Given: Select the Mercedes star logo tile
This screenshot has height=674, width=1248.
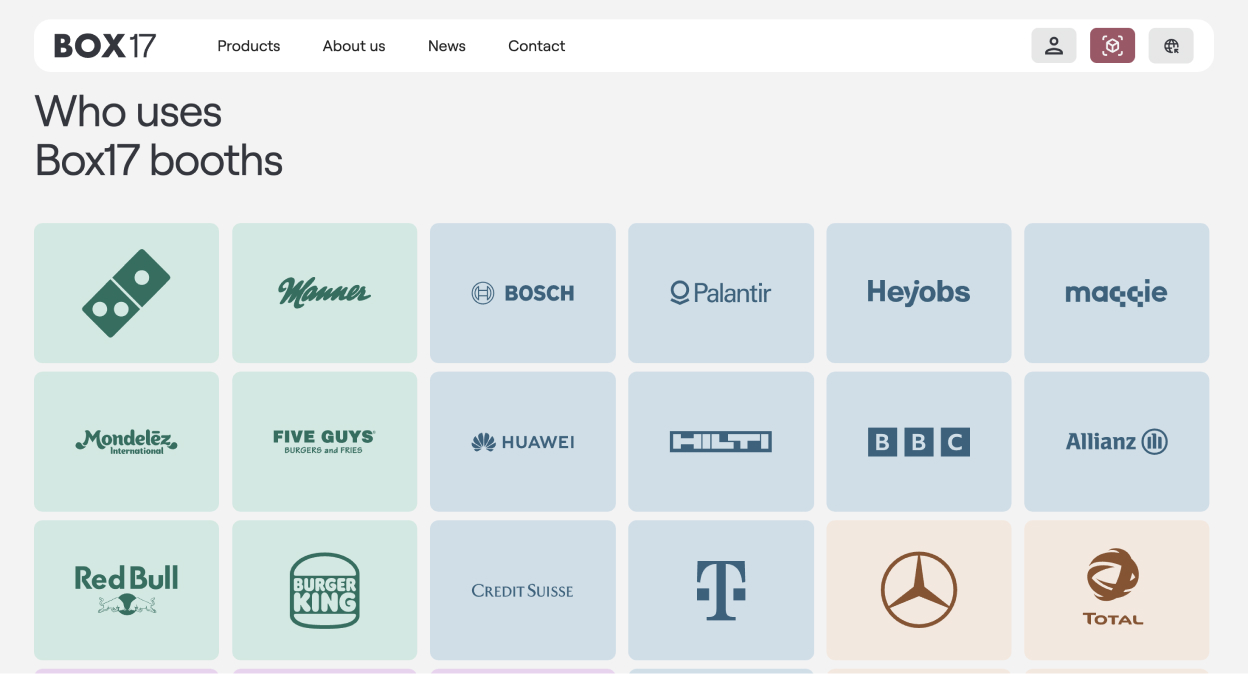Looking at the screenshot, I should (919, 590).
